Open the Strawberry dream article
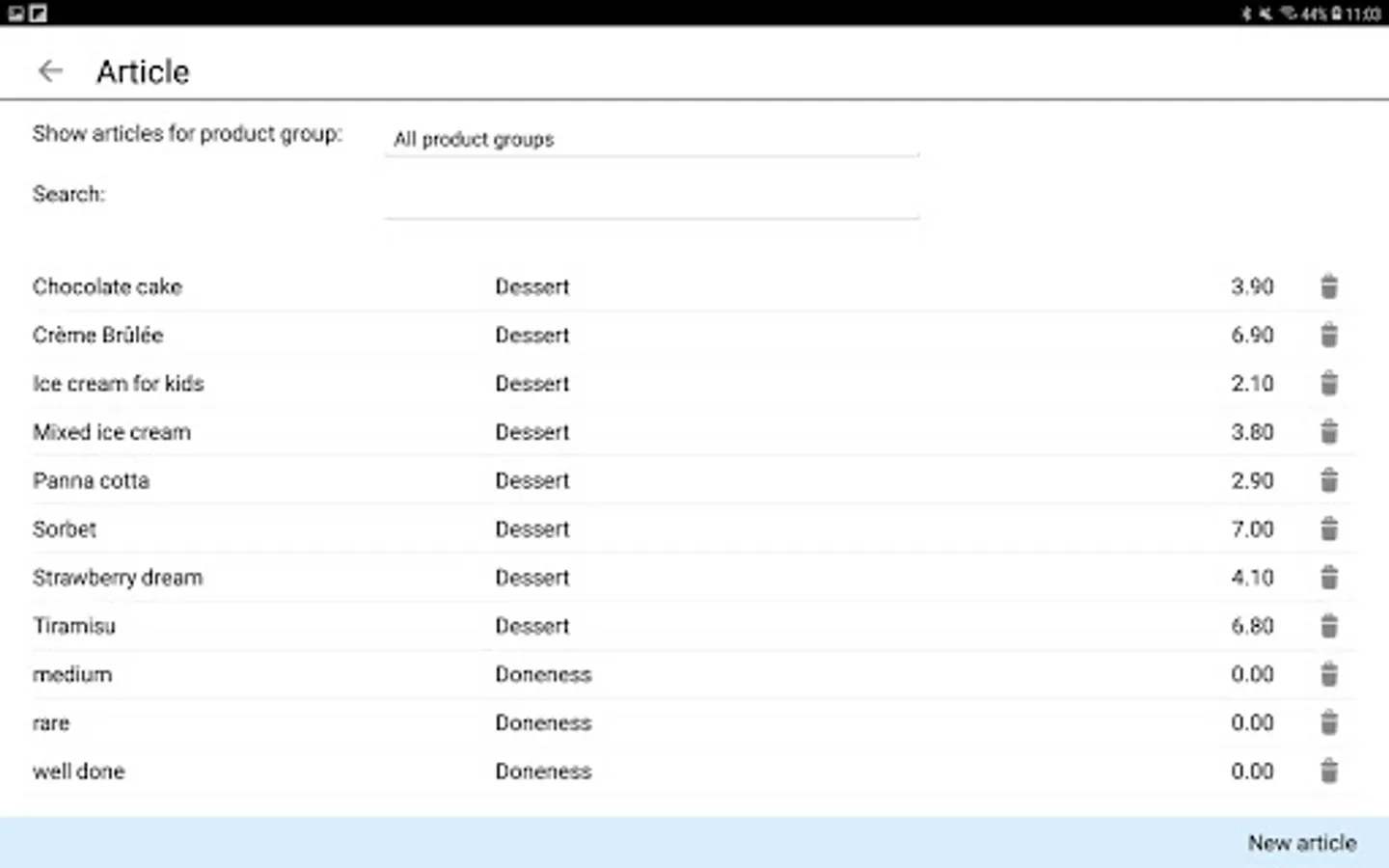The image size is (1389, 868). point(118,578)
